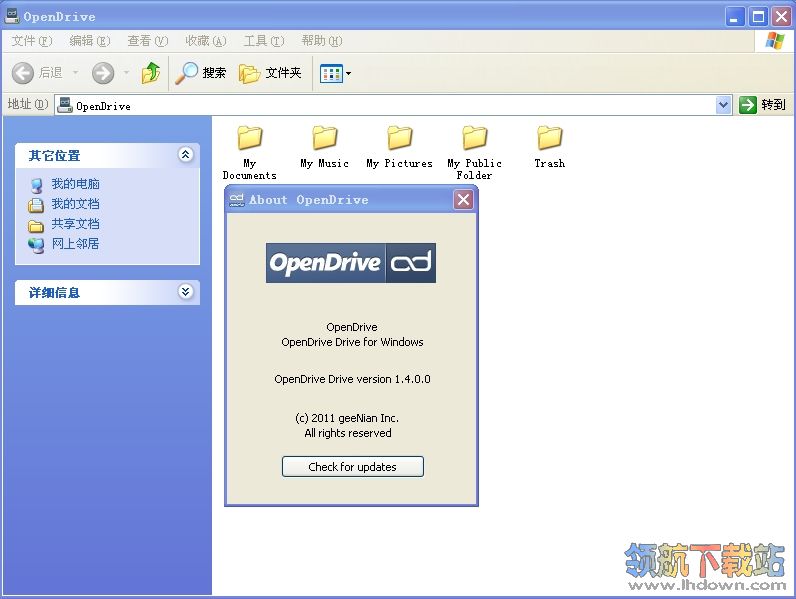Click the drive icon in address bar
This screenshot has height=599, width=796.
pos(65,105)
